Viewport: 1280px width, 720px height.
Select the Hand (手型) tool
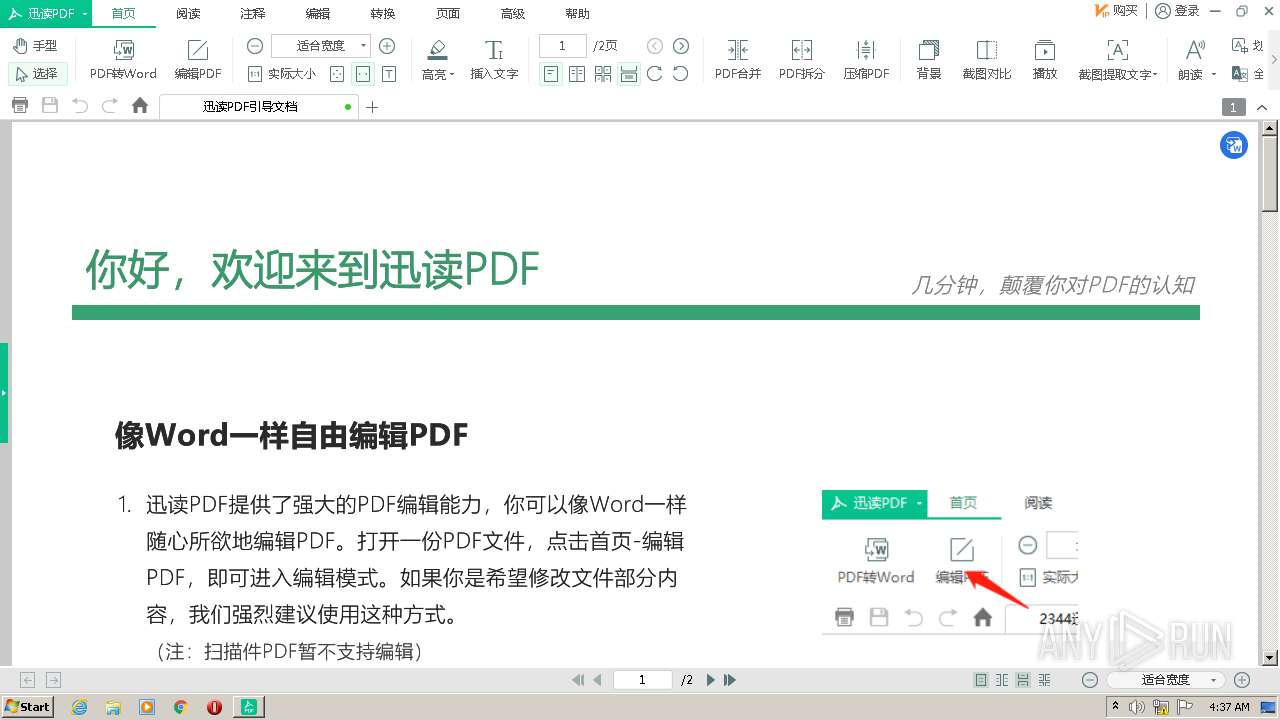36,46
